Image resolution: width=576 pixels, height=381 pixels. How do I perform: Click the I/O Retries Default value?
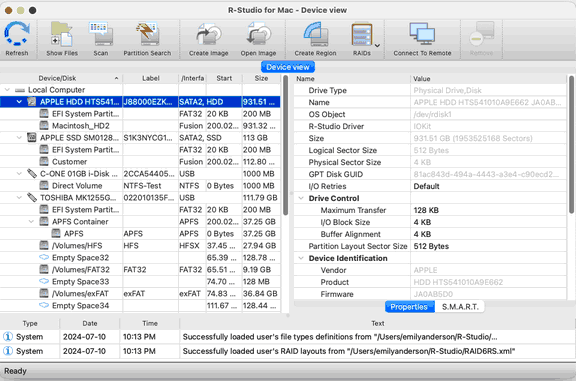[426, 186]
